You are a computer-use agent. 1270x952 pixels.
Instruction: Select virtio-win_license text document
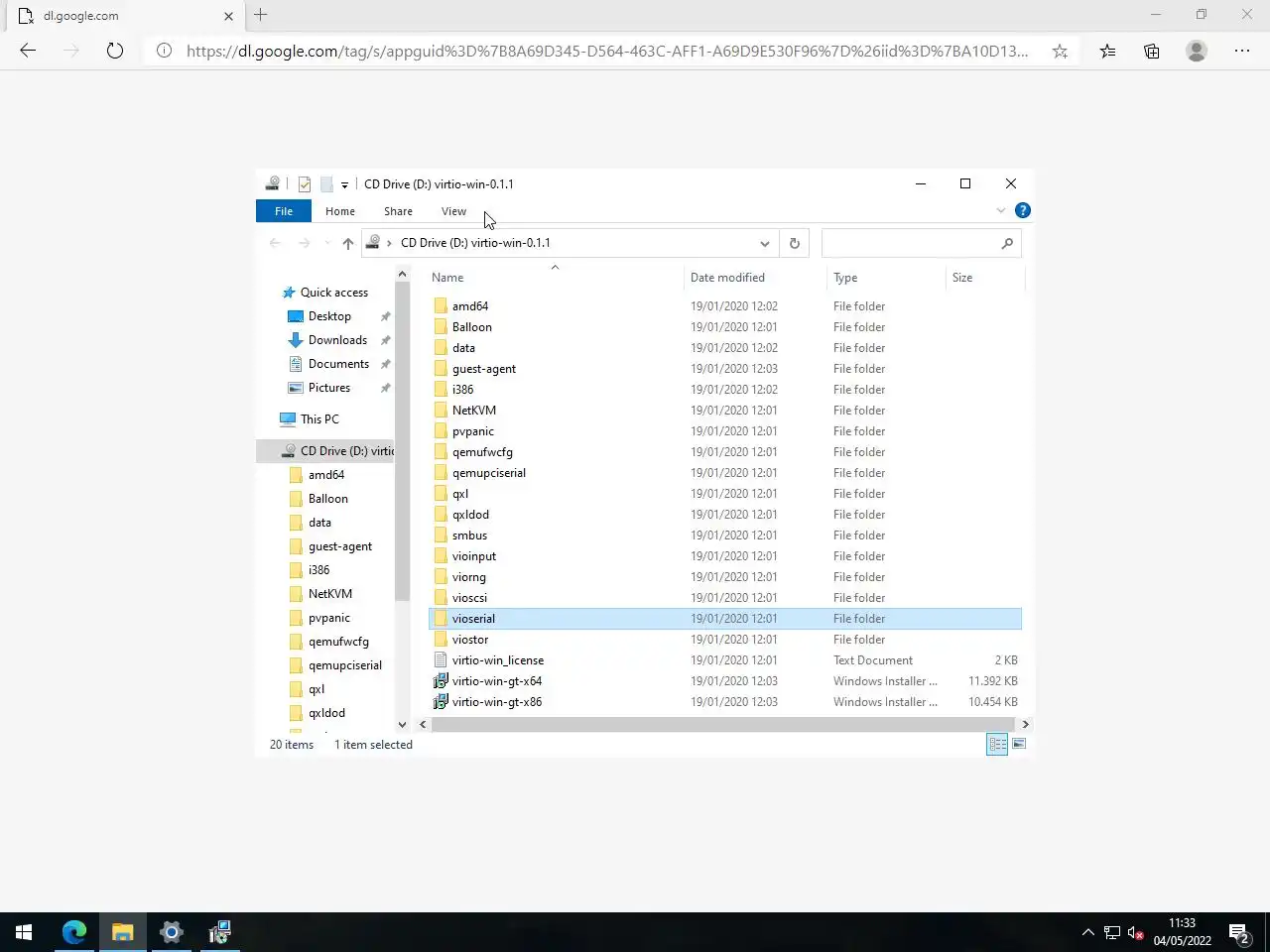point(497,660)
